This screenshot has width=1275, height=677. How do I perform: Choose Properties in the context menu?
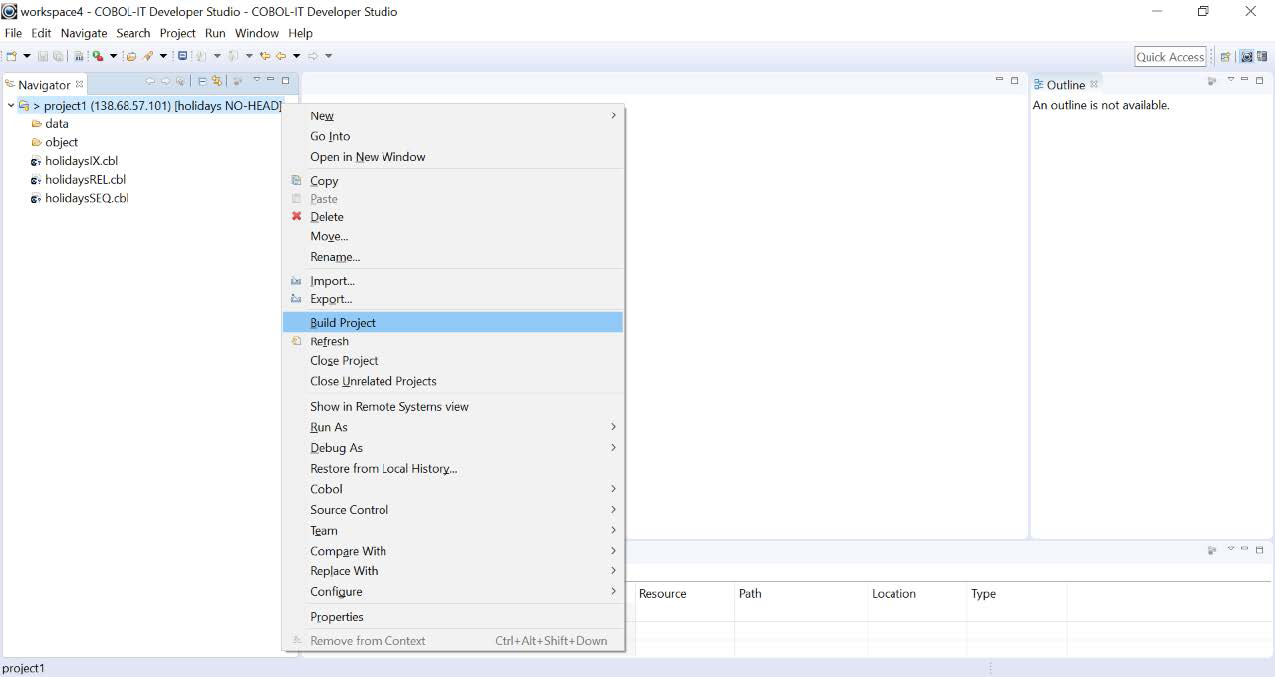[x=337, y=617]
